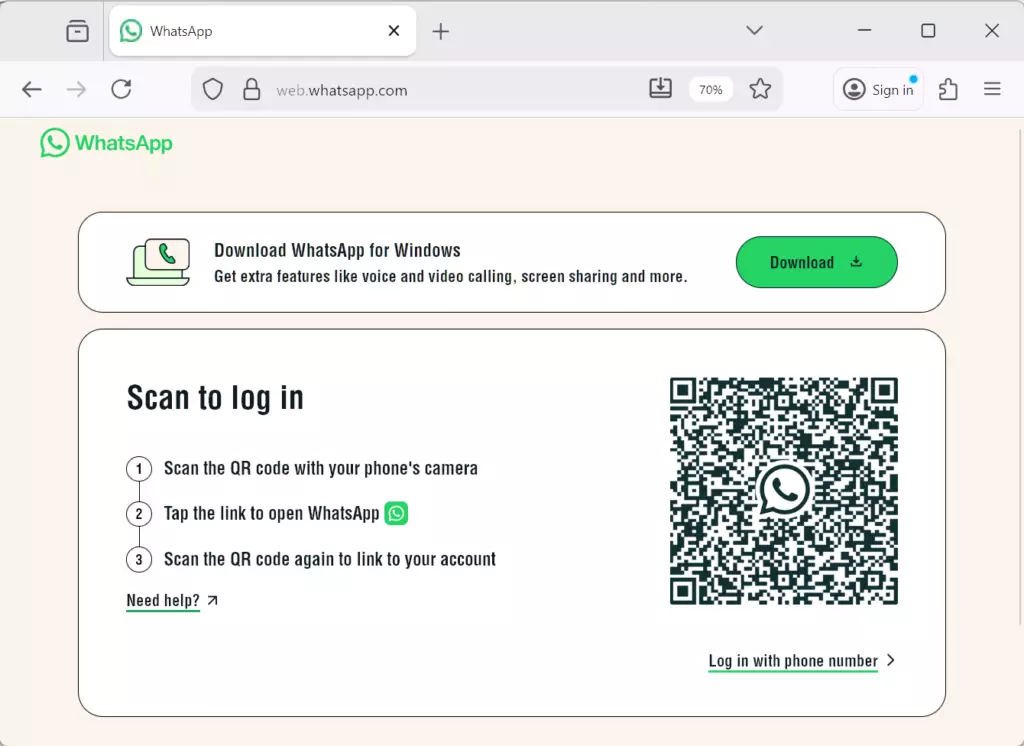Bookmark this page with the star icon

click(760, 90)
